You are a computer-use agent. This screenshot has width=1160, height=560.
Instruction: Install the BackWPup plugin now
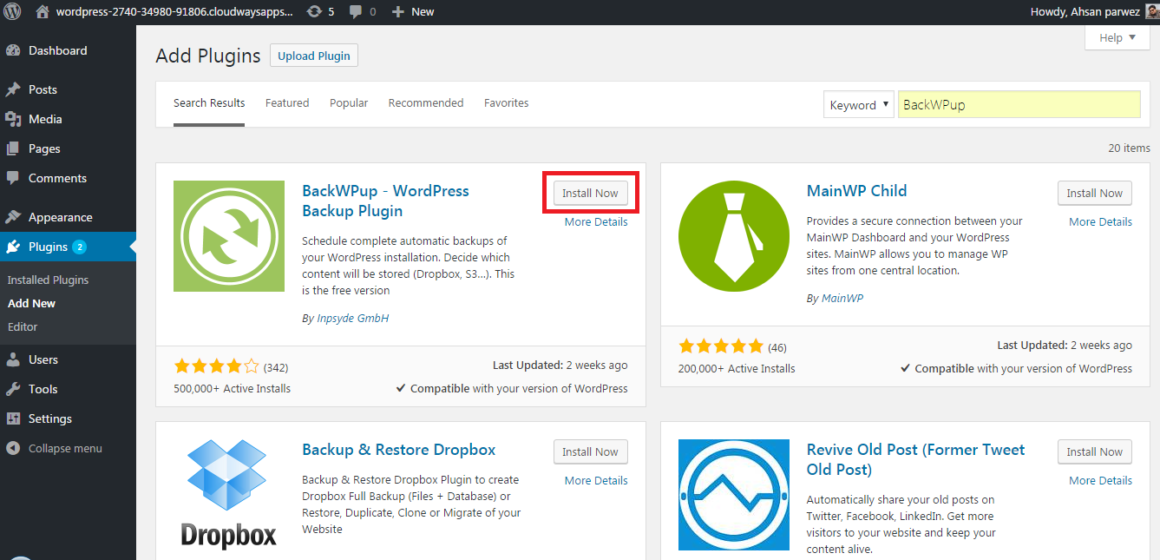point(590,193)
